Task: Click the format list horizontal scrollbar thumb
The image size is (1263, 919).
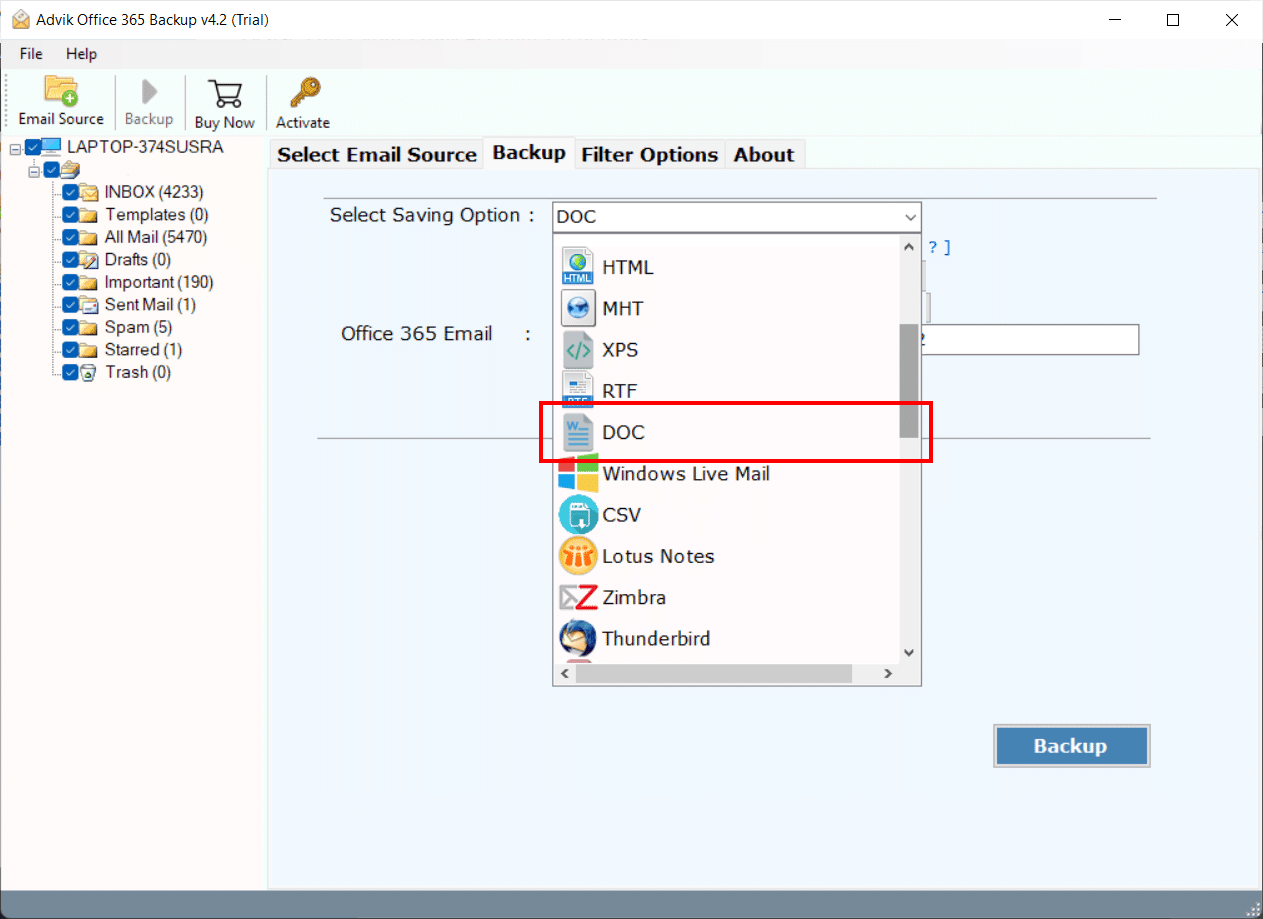Action: tap(714, 675)
